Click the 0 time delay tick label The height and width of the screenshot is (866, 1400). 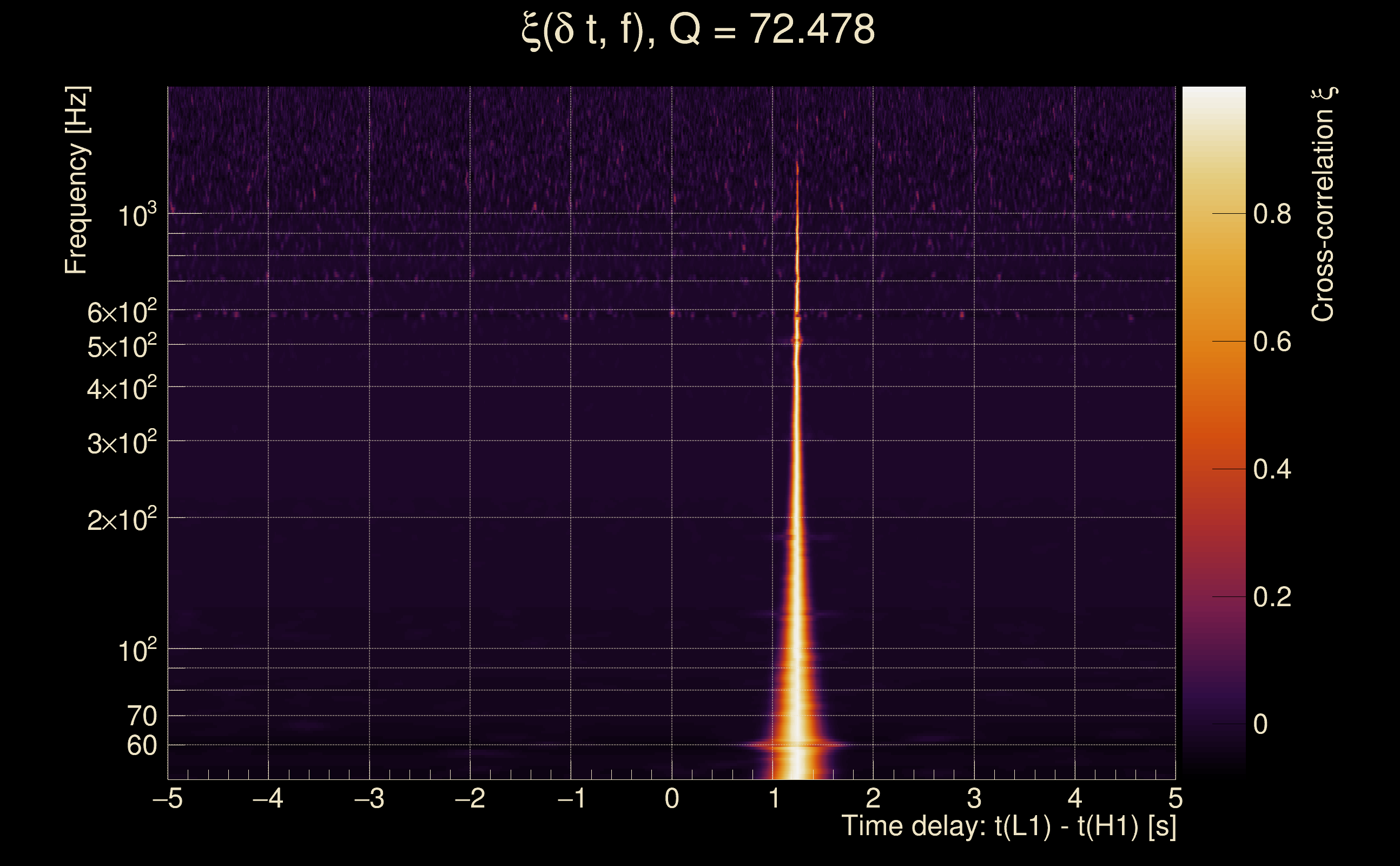(x=672, y=798)
